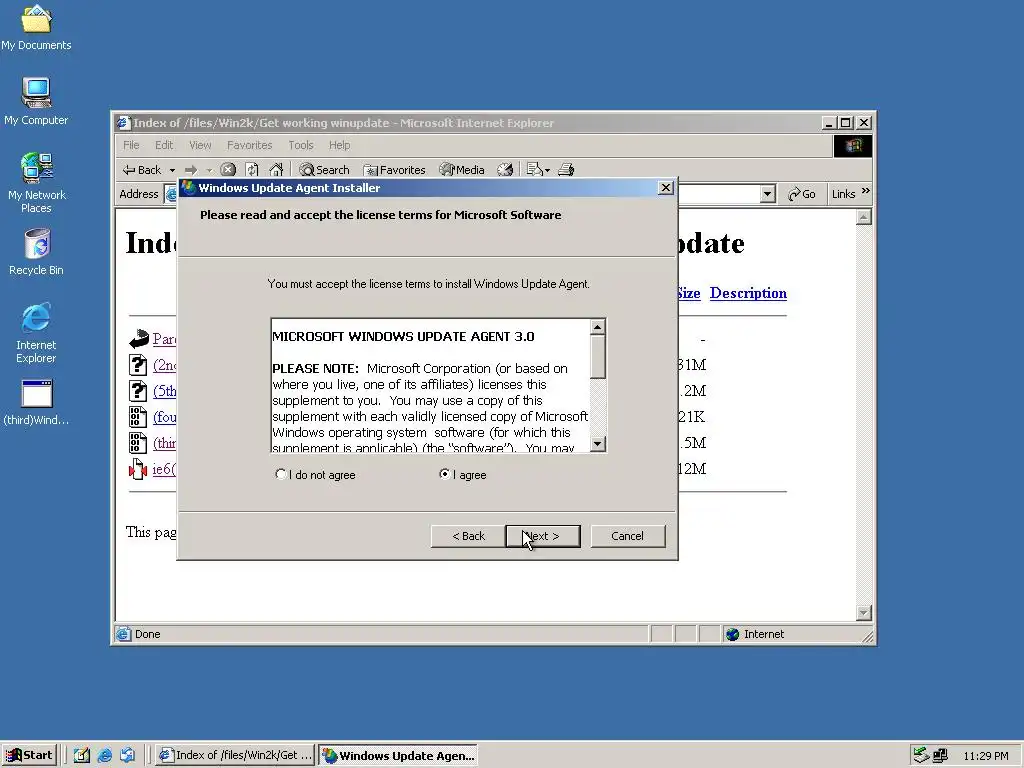Click IE page scrollbar up arrow
Screen dimensions: 1024x768
coord(863,217)
